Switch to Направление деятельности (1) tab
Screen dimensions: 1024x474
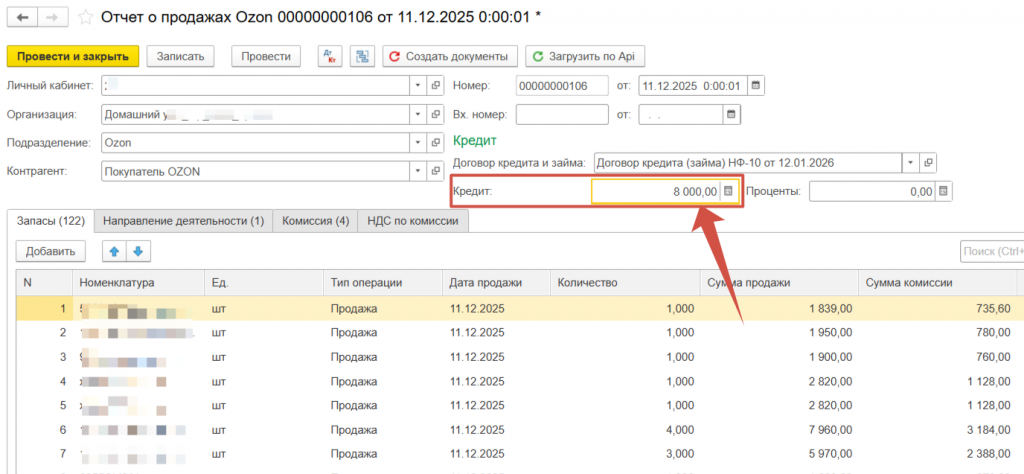(x=183, y=221)
